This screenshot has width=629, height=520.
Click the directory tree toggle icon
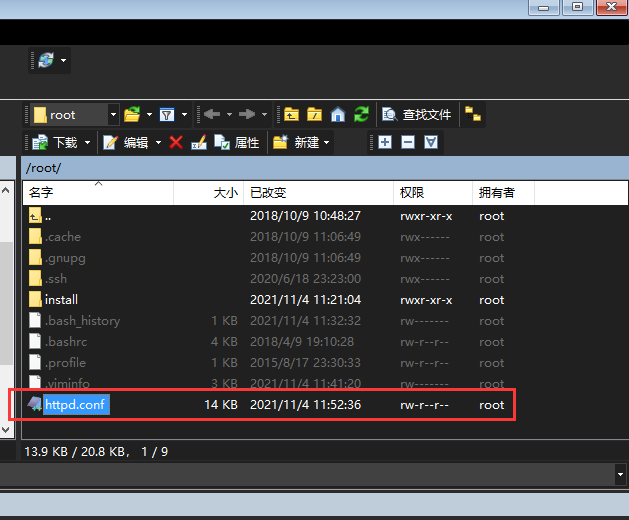tap(473, 114)
